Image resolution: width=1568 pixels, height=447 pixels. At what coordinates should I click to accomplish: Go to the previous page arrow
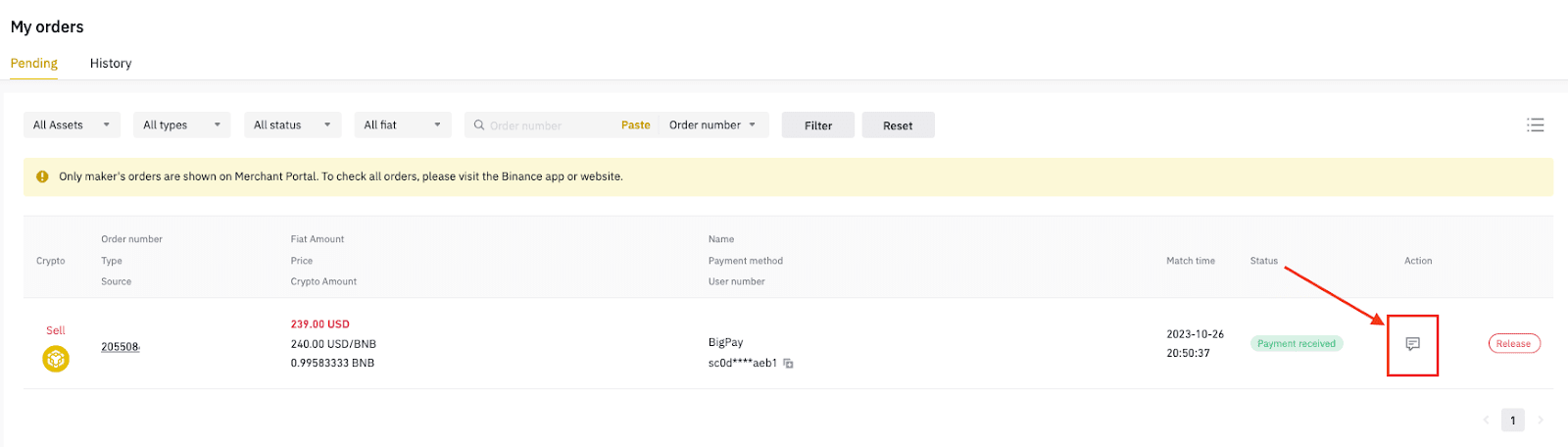pos(1486,420)
